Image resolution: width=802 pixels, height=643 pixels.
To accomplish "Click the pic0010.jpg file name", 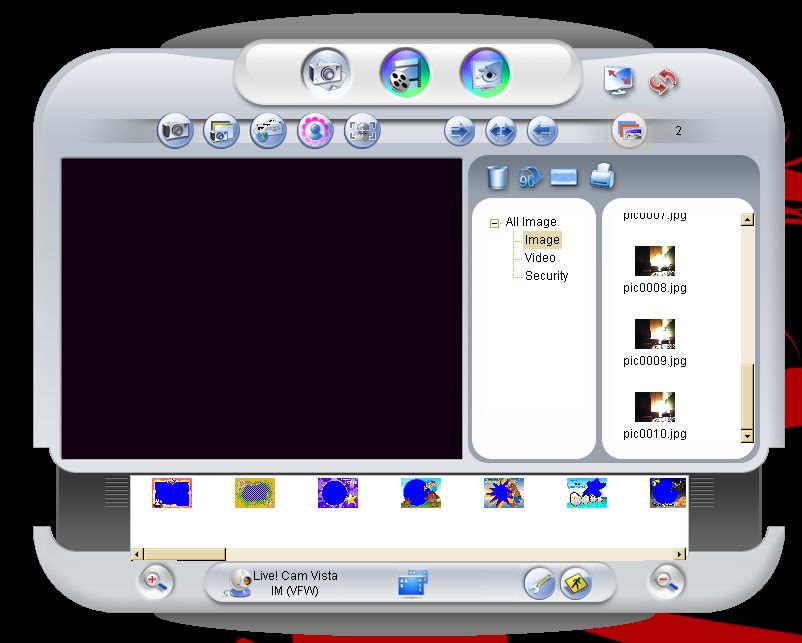I will (x=655, y=434).
